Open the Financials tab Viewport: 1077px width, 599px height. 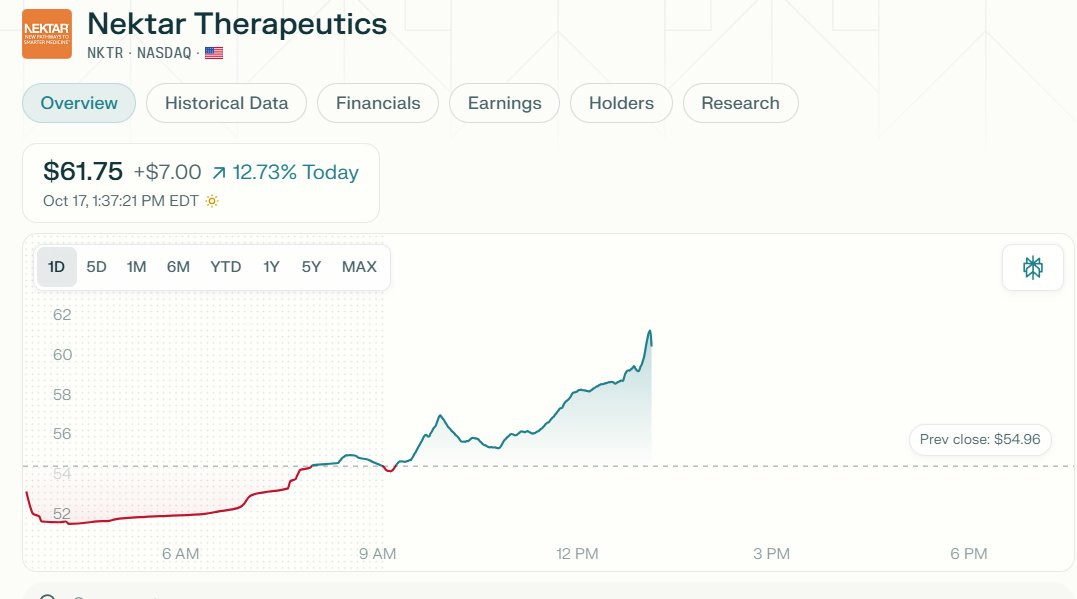[378, 103]
